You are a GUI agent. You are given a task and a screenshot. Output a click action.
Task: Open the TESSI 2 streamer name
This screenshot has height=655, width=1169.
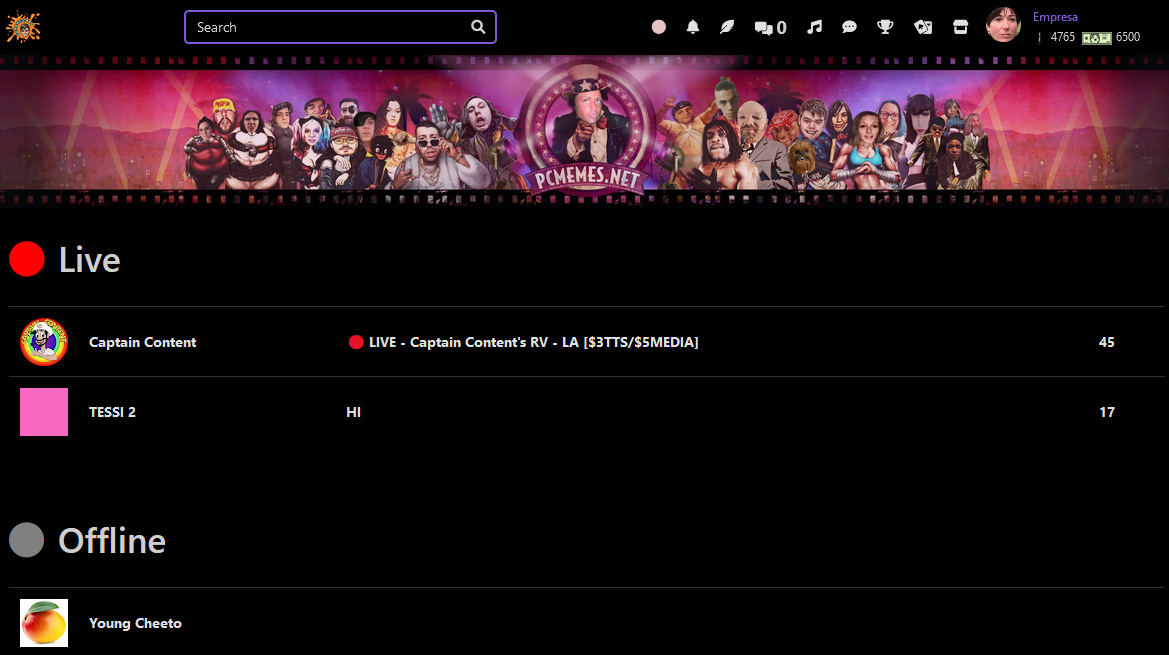(x=113, y=412)
